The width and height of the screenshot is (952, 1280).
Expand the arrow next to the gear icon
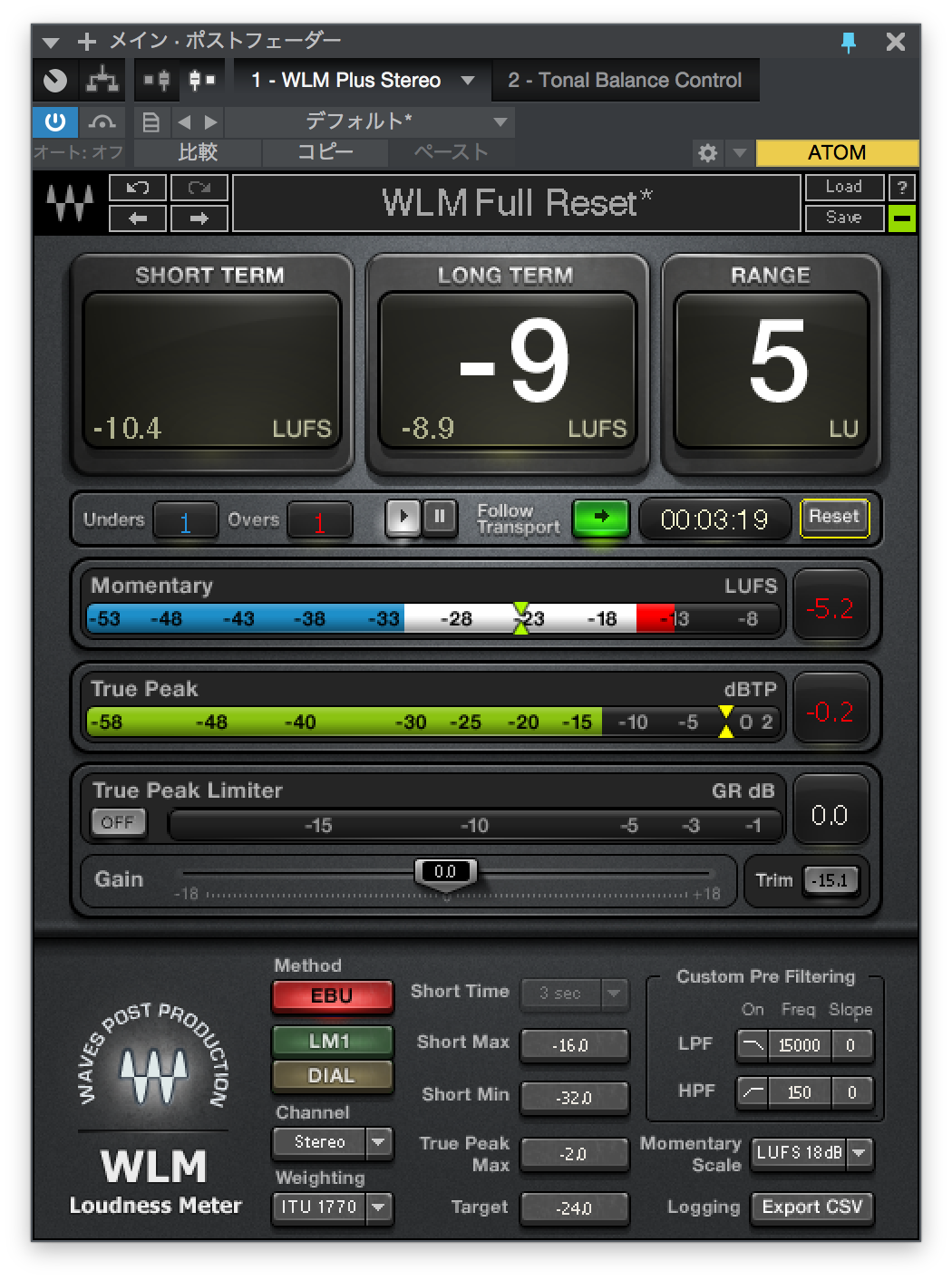point(740,152)
